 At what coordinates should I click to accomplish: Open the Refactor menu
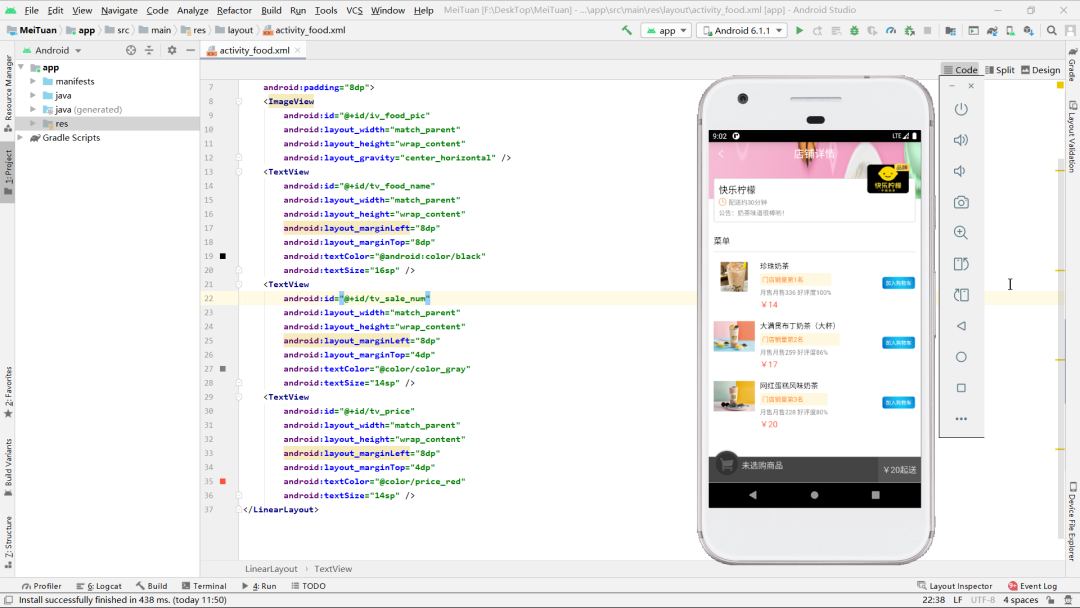coord(234,10)
